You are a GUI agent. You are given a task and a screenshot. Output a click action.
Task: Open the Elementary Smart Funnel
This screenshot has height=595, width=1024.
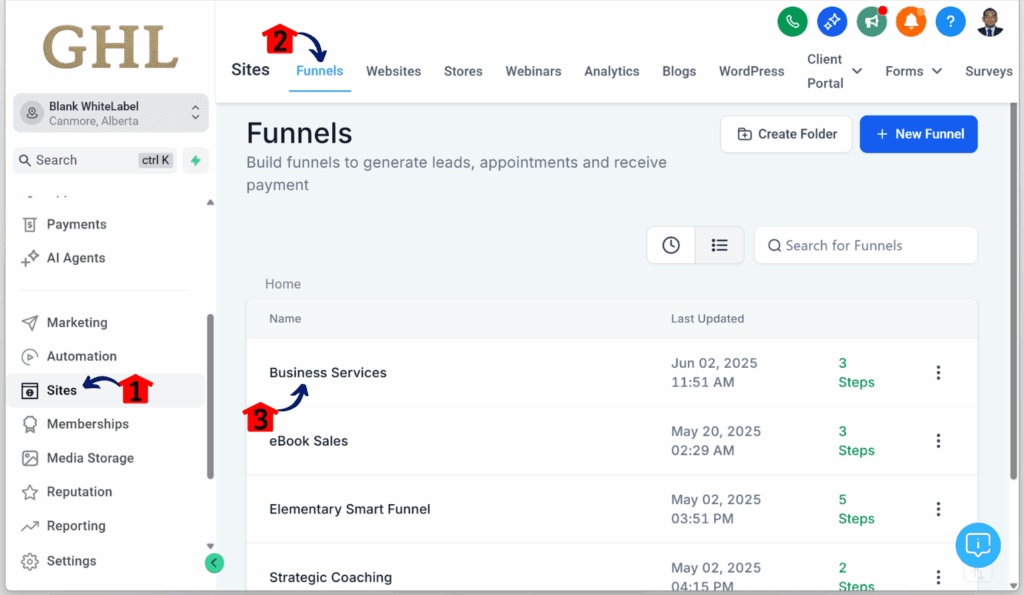349,509
